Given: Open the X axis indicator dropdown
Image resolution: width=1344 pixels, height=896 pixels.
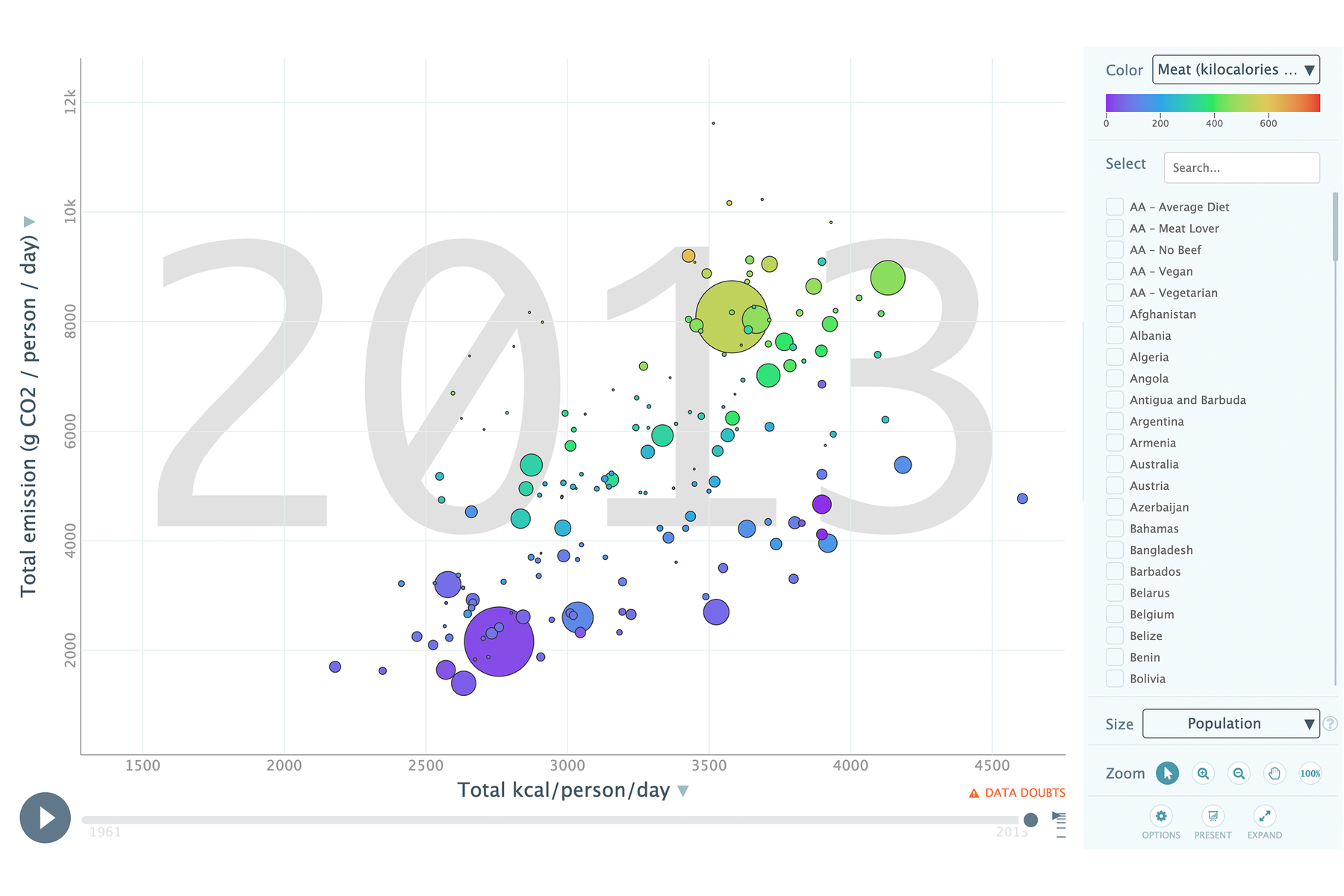Looking at the screenshot, I should coord(682,791).
